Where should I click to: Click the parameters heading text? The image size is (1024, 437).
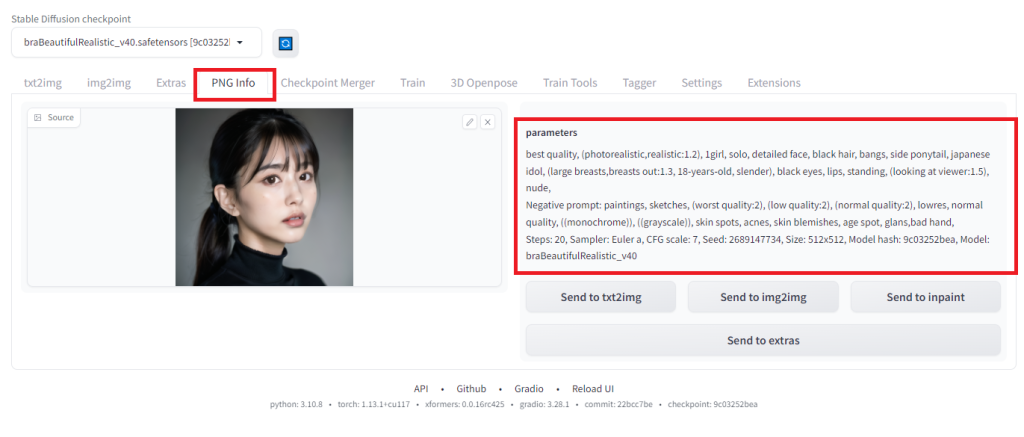click(x=551, y=133)
